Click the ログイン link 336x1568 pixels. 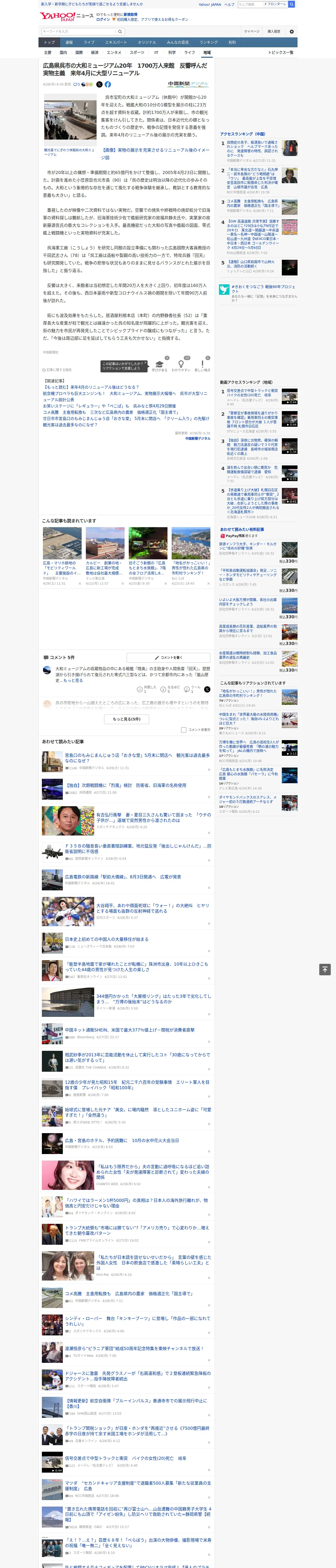(103, 20)
